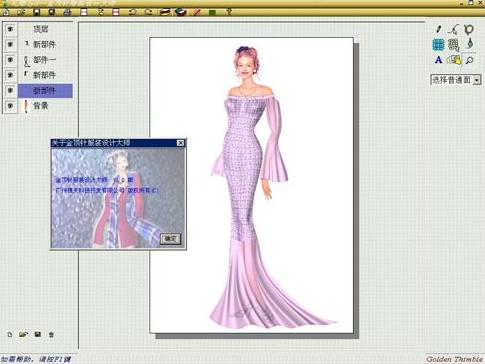This screenshot has height=364, width=485.
Task: Pick the lasso selection tool
Action: coord(469,29)
